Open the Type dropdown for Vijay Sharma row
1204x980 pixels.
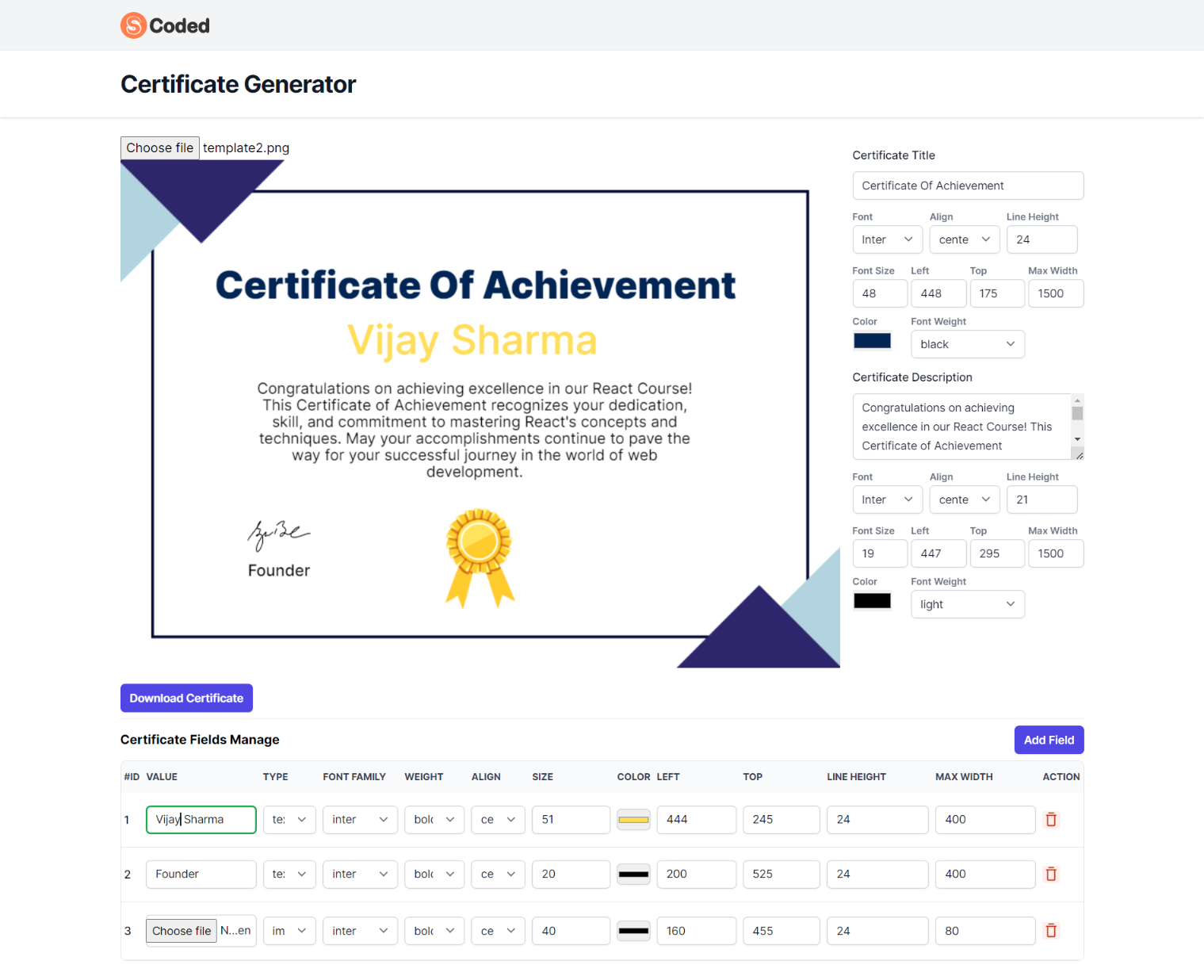click(x=289, y=820)
